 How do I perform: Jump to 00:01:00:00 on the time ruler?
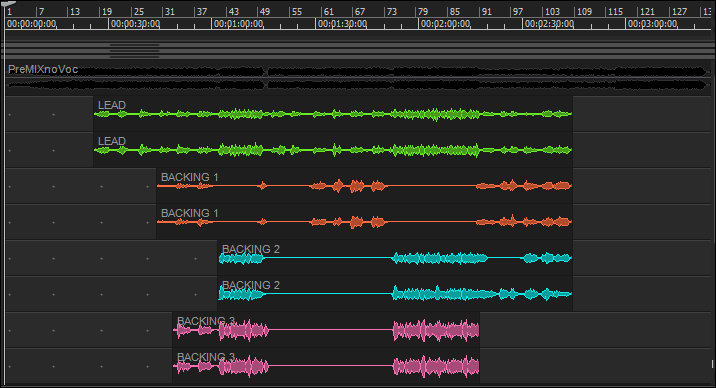point(238,24)
